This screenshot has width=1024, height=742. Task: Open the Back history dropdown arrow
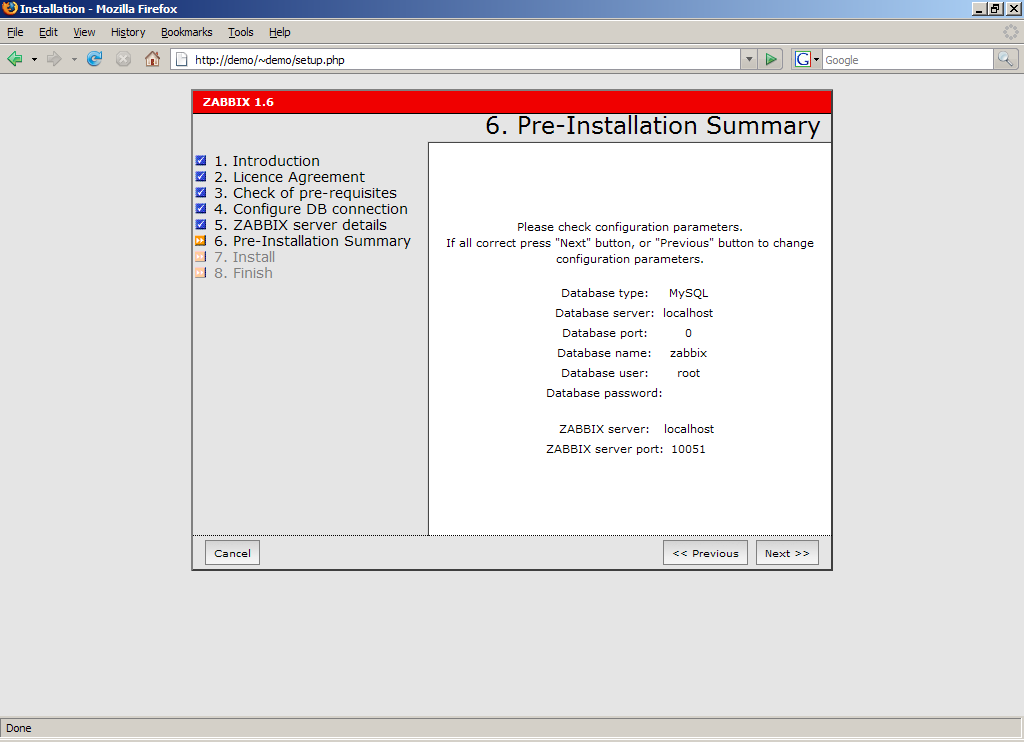pos(34,59)
